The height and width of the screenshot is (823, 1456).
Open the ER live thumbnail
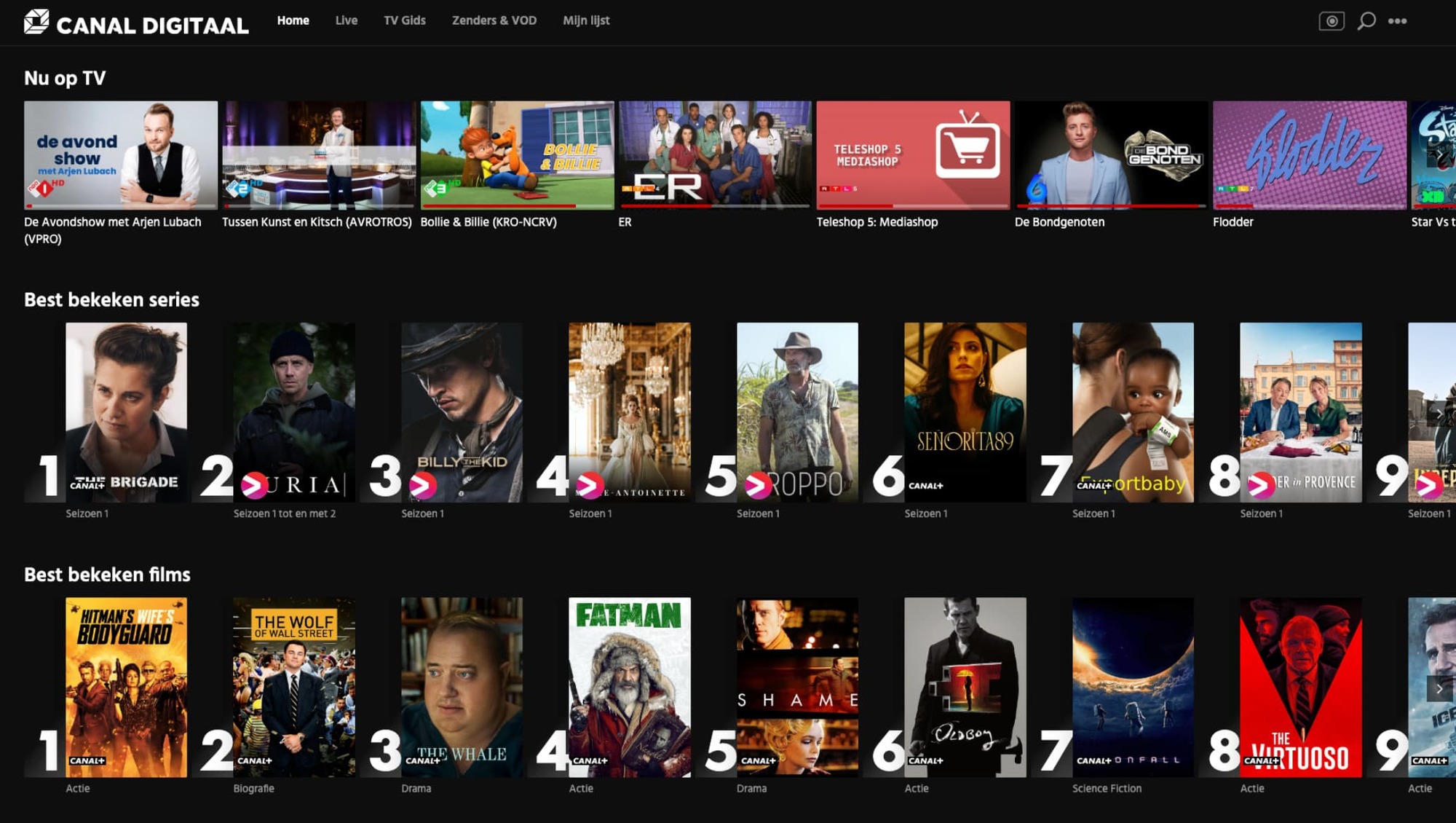point(715,155)
